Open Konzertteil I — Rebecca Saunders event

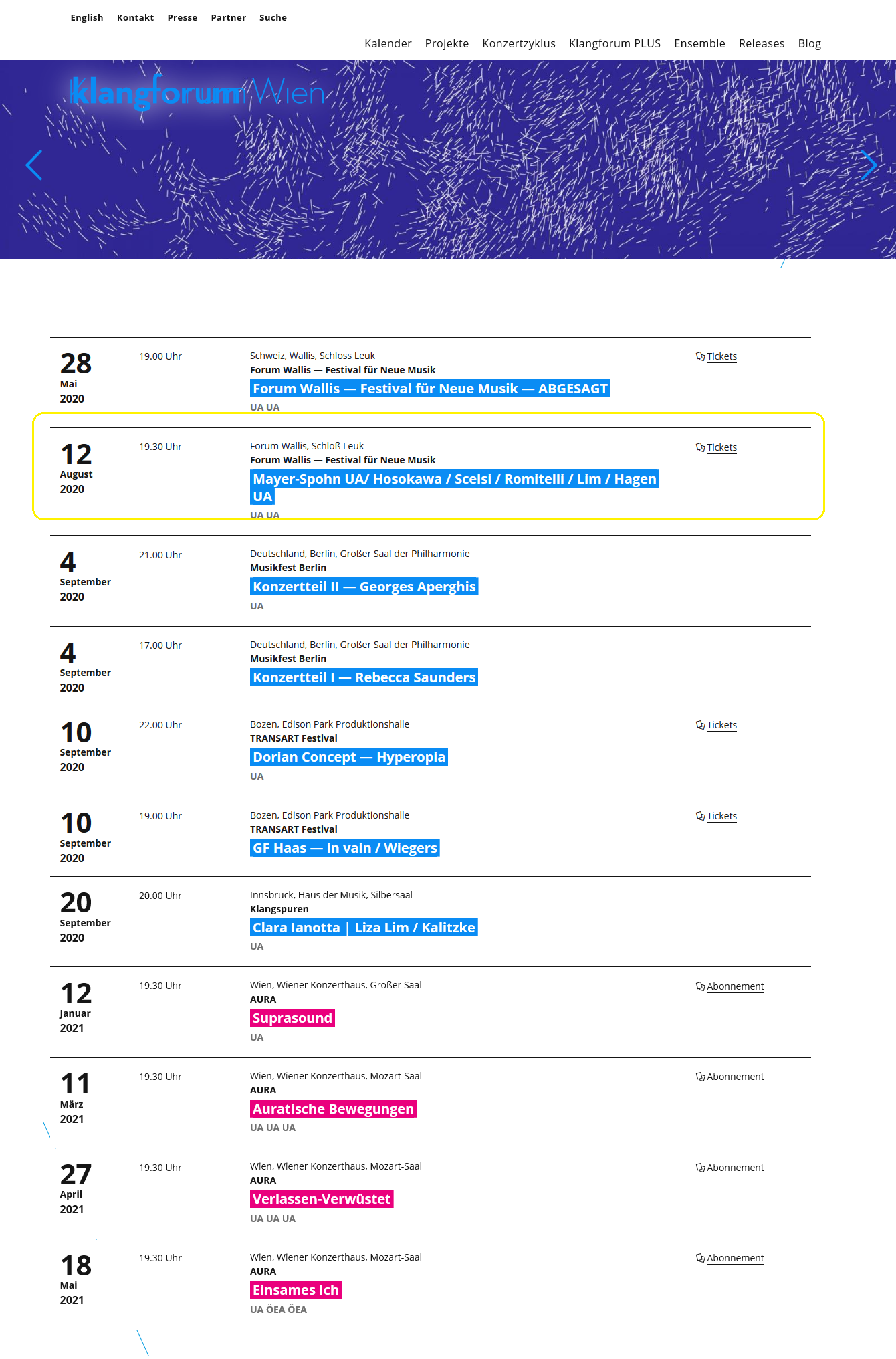click(364, 677)
